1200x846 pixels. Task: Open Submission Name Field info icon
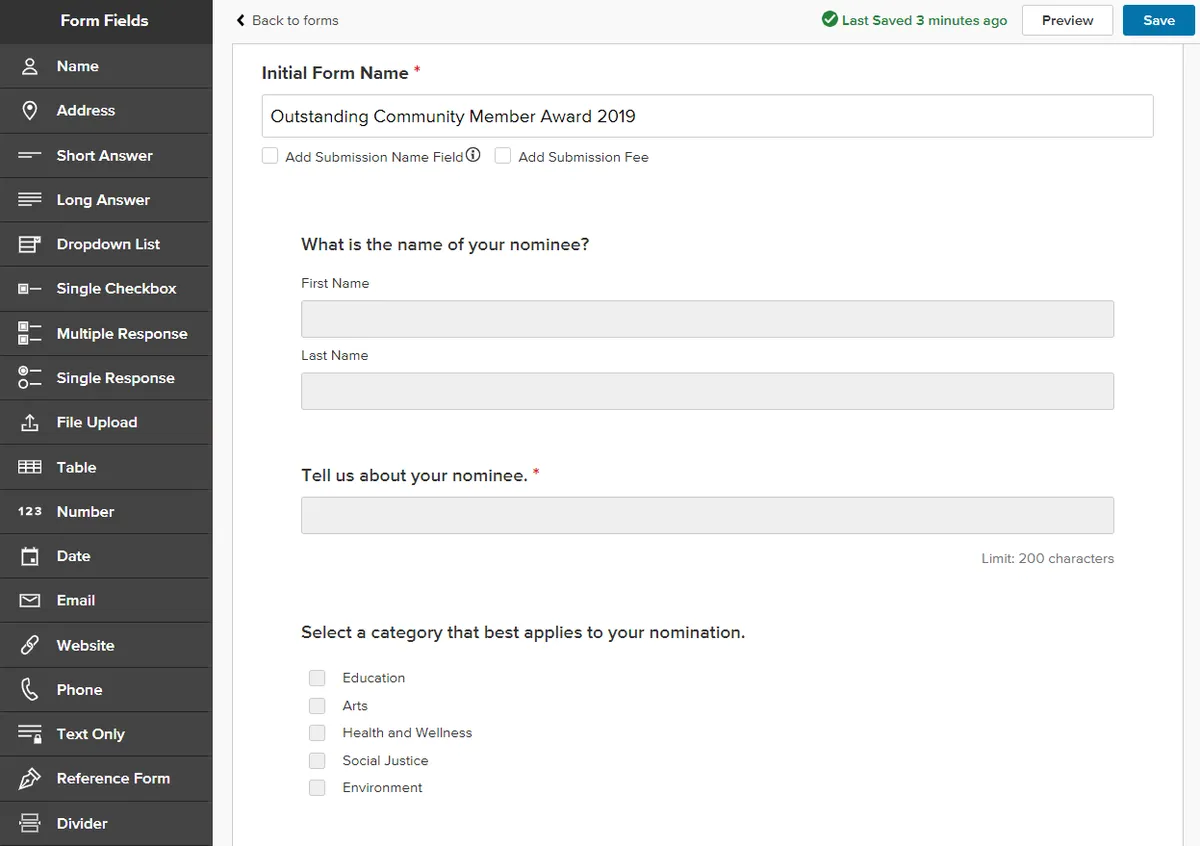473,155
